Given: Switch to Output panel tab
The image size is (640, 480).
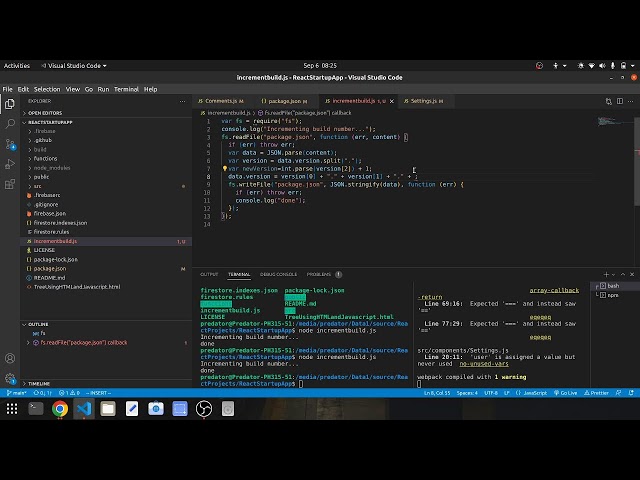Looking at the screenshot, I should (209, 274).
